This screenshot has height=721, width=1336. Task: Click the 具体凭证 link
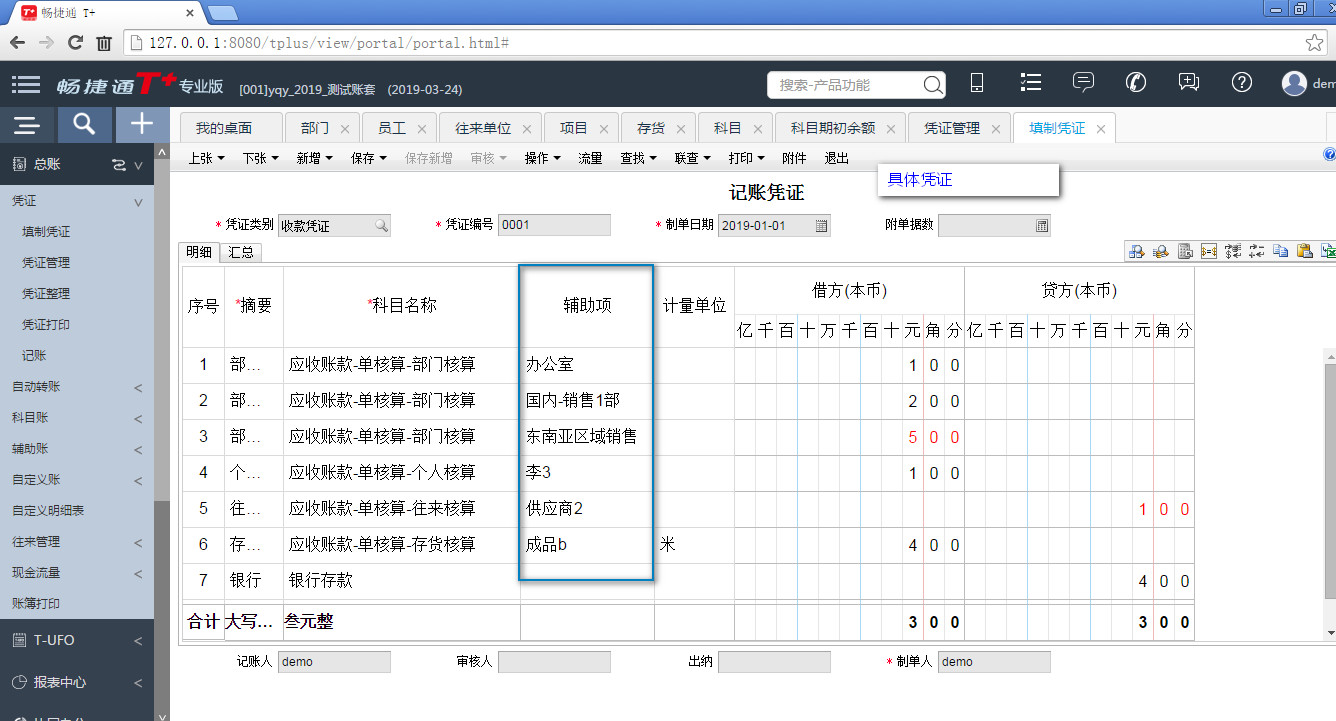coord(920,180)
